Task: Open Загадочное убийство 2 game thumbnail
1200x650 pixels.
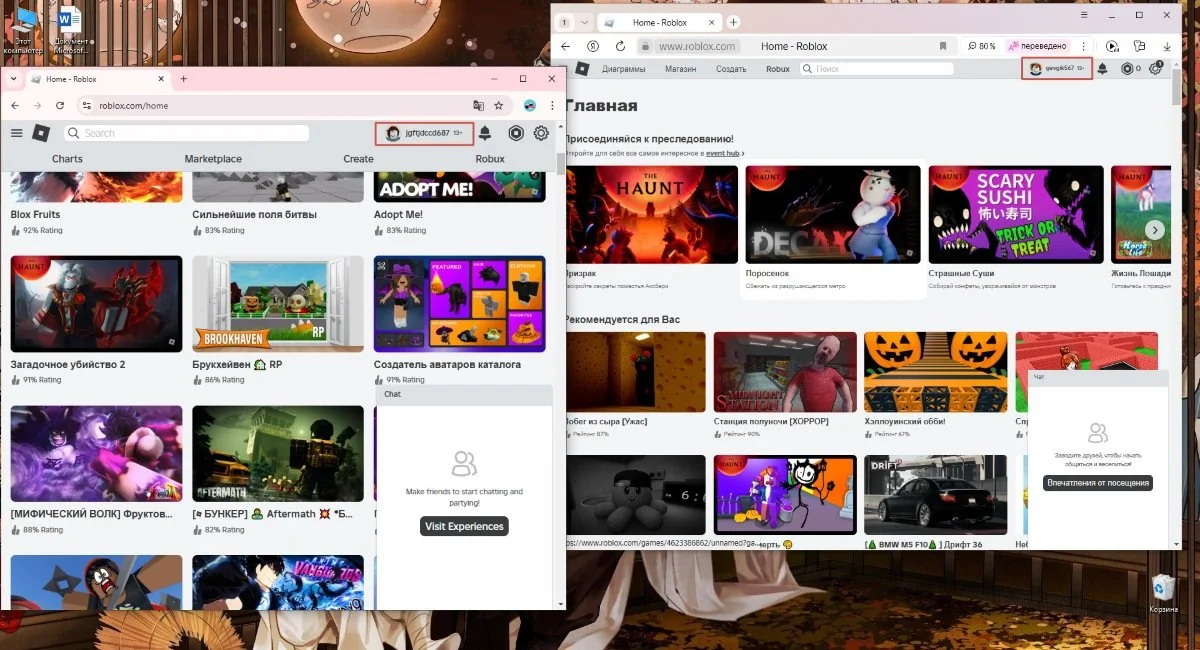Action: point(97,304)
